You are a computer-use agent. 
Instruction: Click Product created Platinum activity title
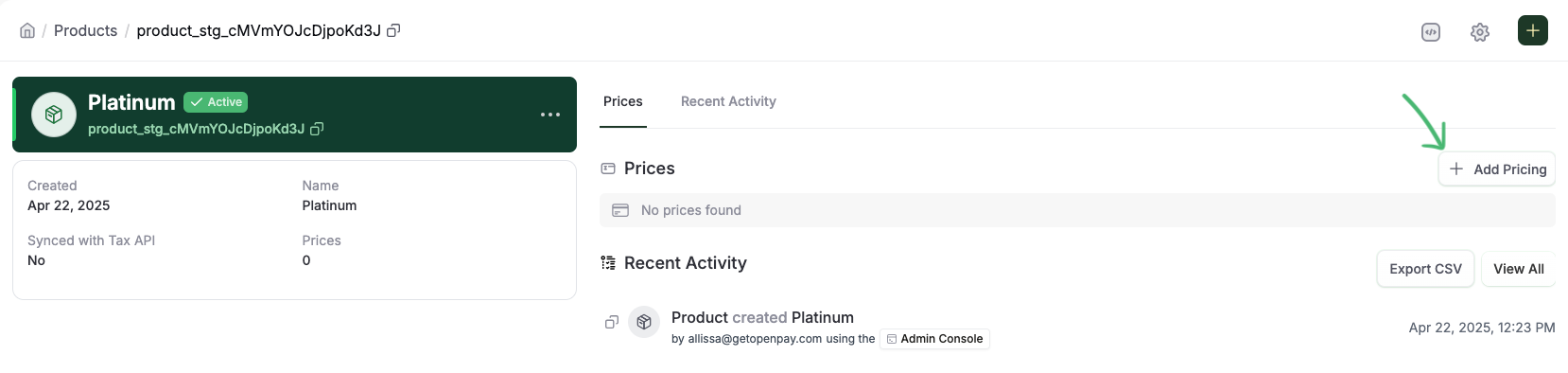[762, 317]
